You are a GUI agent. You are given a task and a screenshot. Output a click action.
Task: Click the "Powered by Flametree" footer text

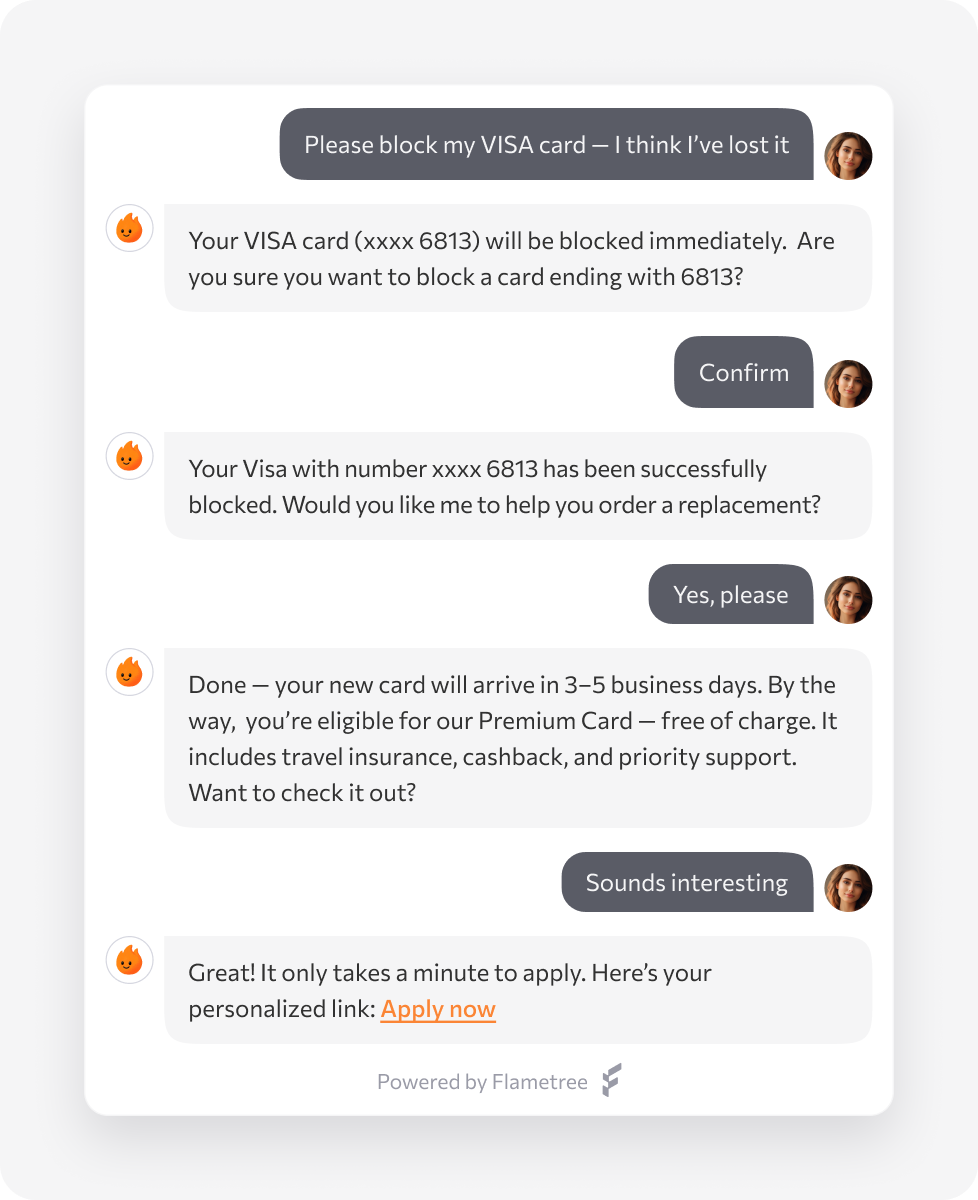click(482, 1082)
